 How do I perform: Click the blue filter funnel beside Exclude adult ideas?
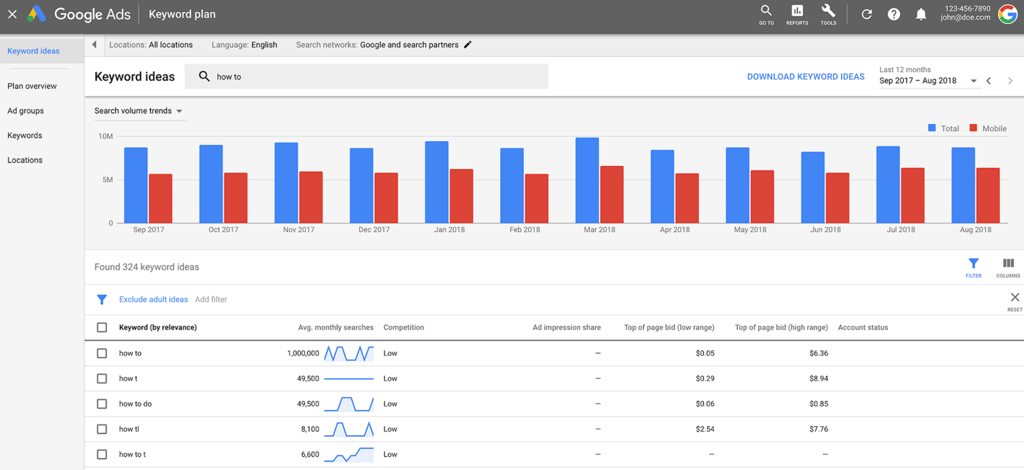point(101,300)
